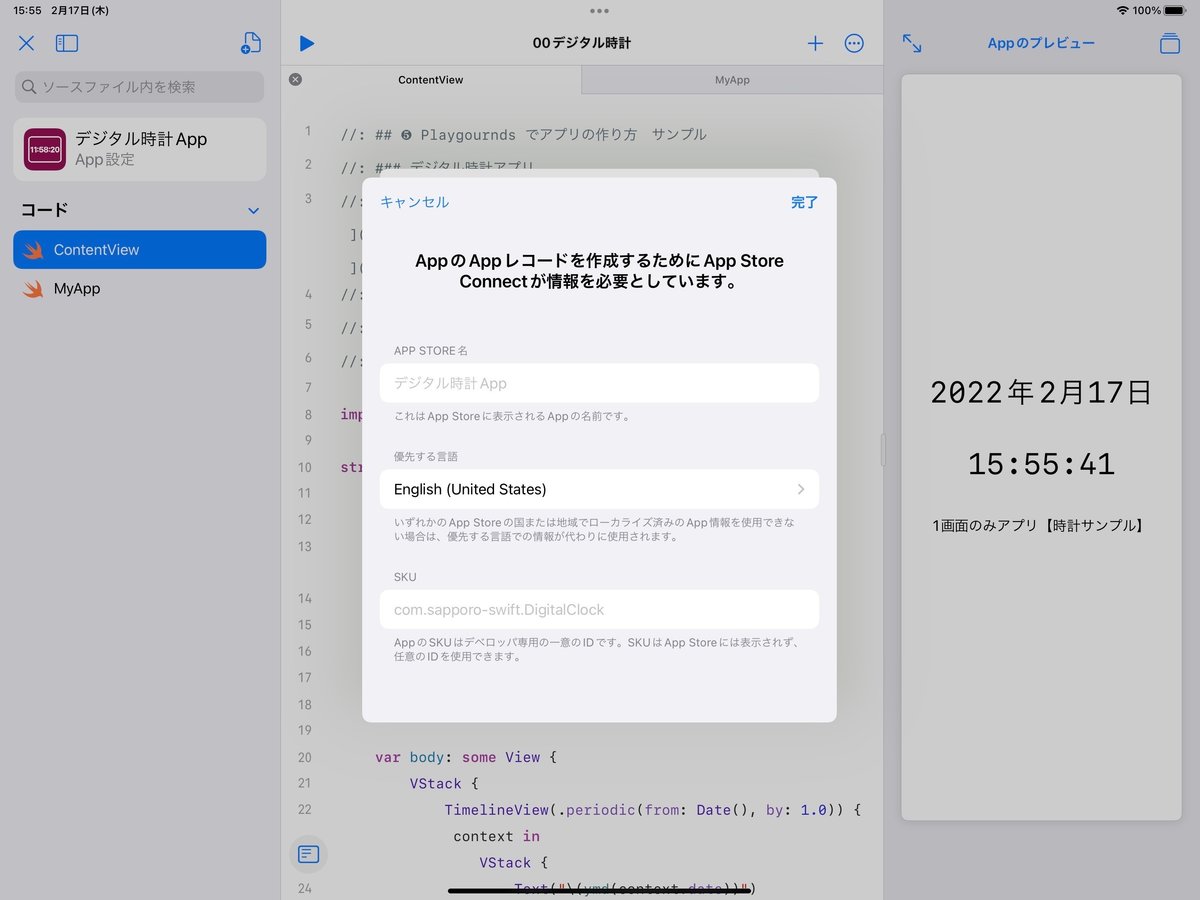Open the documentation panel icon at bottom of editor
Image resolution: width=1200 pixels, height=900 pixels.
[x=308, y=854]
